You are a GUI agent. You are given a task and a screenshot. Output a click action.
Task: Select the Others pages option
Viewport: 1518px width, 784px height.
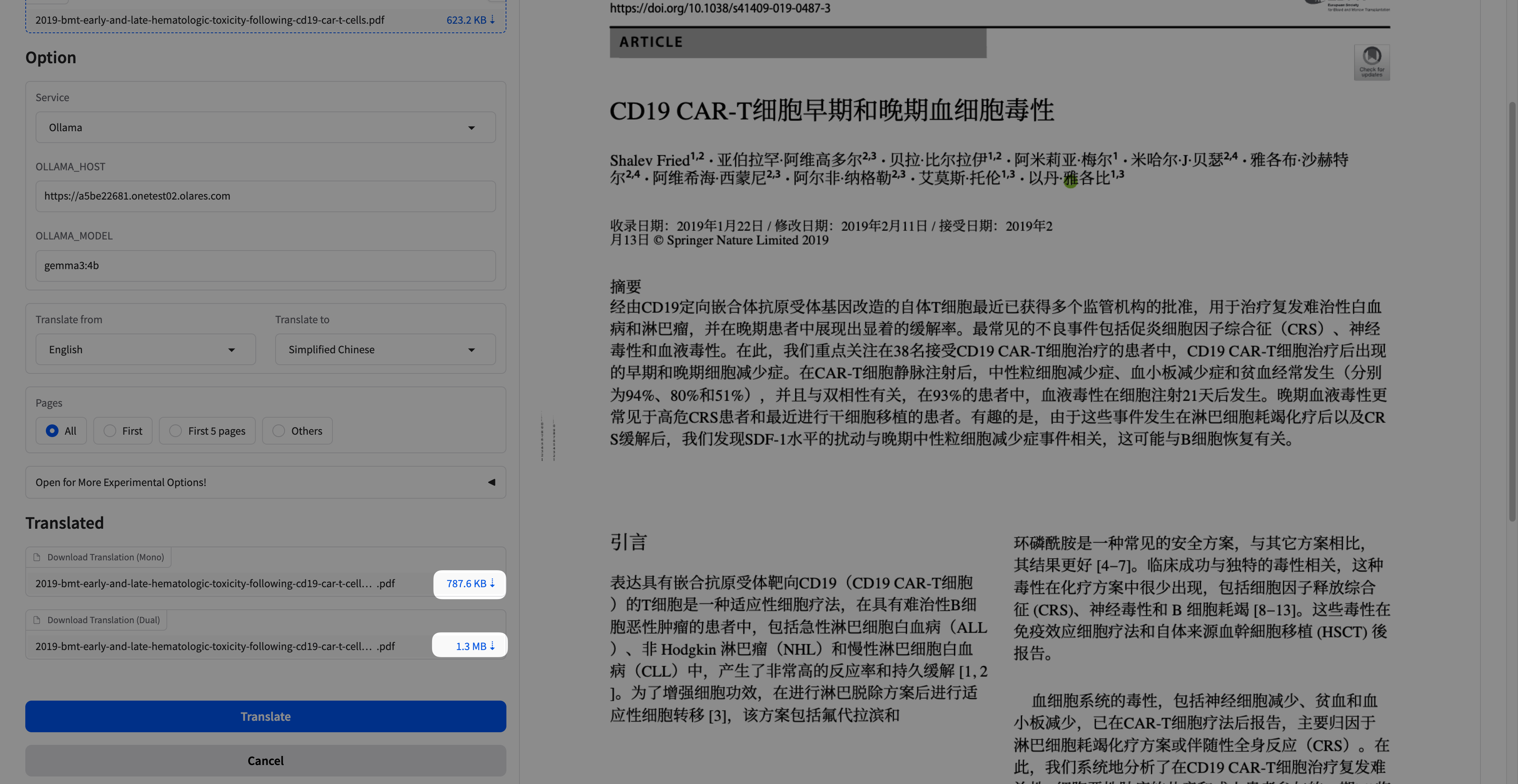(279, 431)
